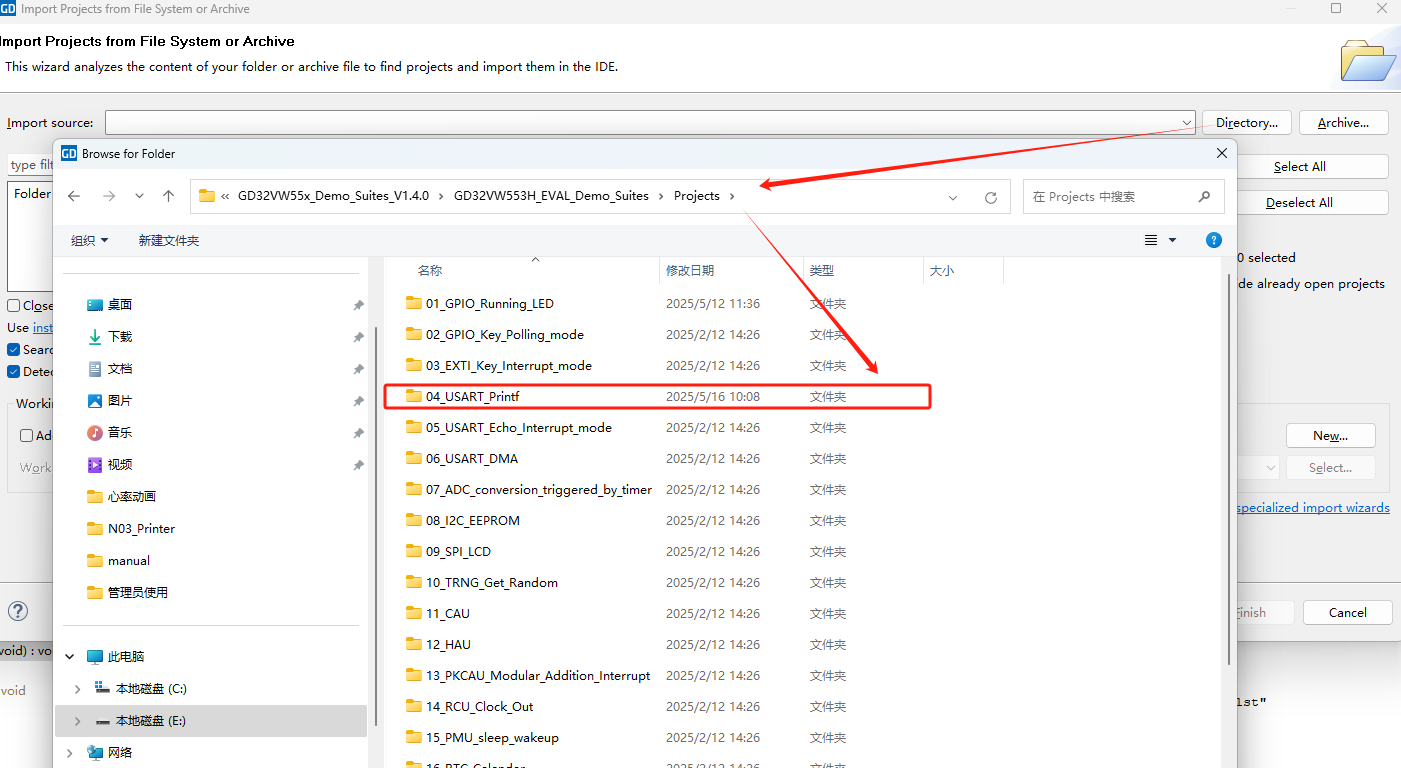Open the blue Help icon
Screen dimensions: 1401x768
coord(1213,240)
